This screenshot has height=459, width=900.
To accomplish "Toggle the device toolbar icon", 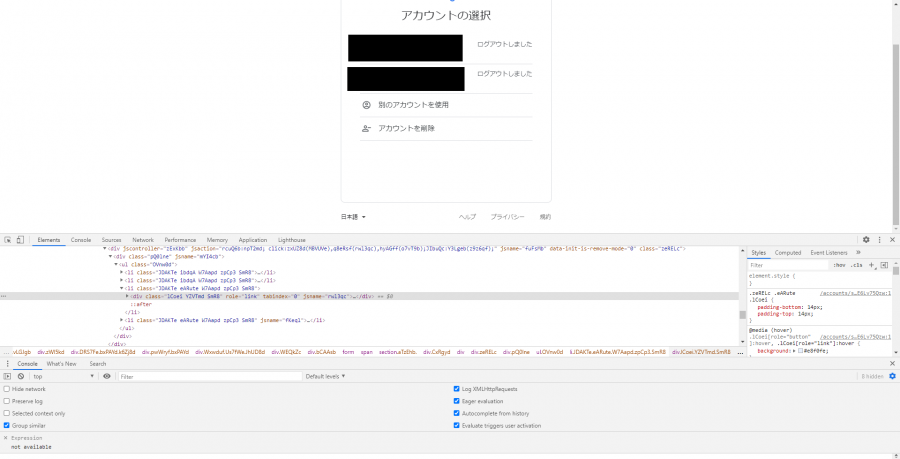I will pyautogui.click(x=20, y=240).
